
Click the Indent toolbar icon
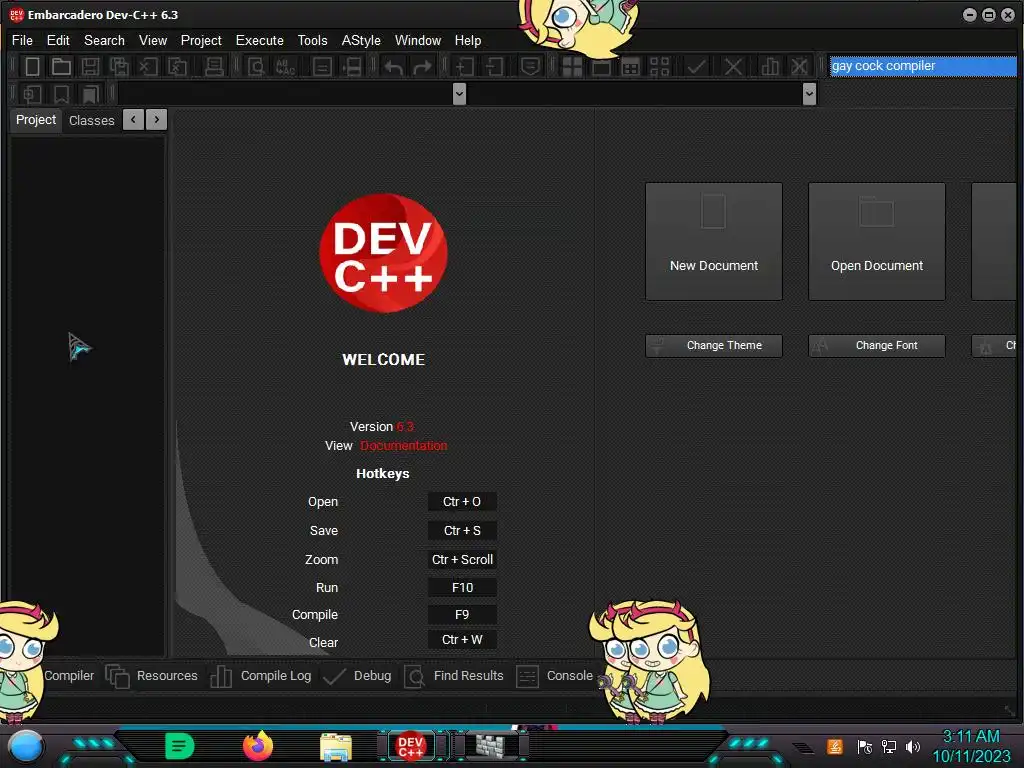[x=465, y=67]
